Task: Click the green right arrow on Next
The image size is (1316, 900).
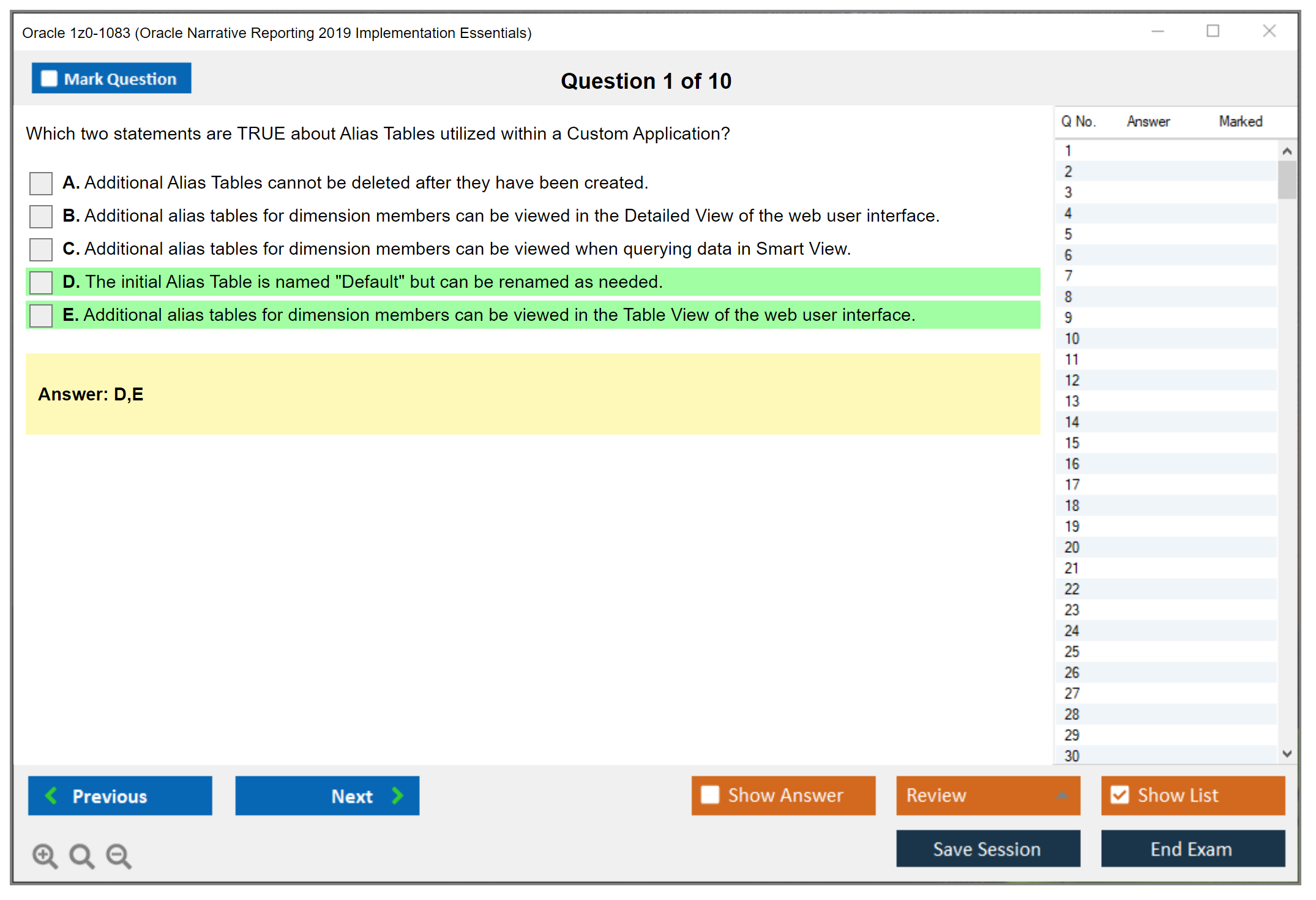Action: 397,795
